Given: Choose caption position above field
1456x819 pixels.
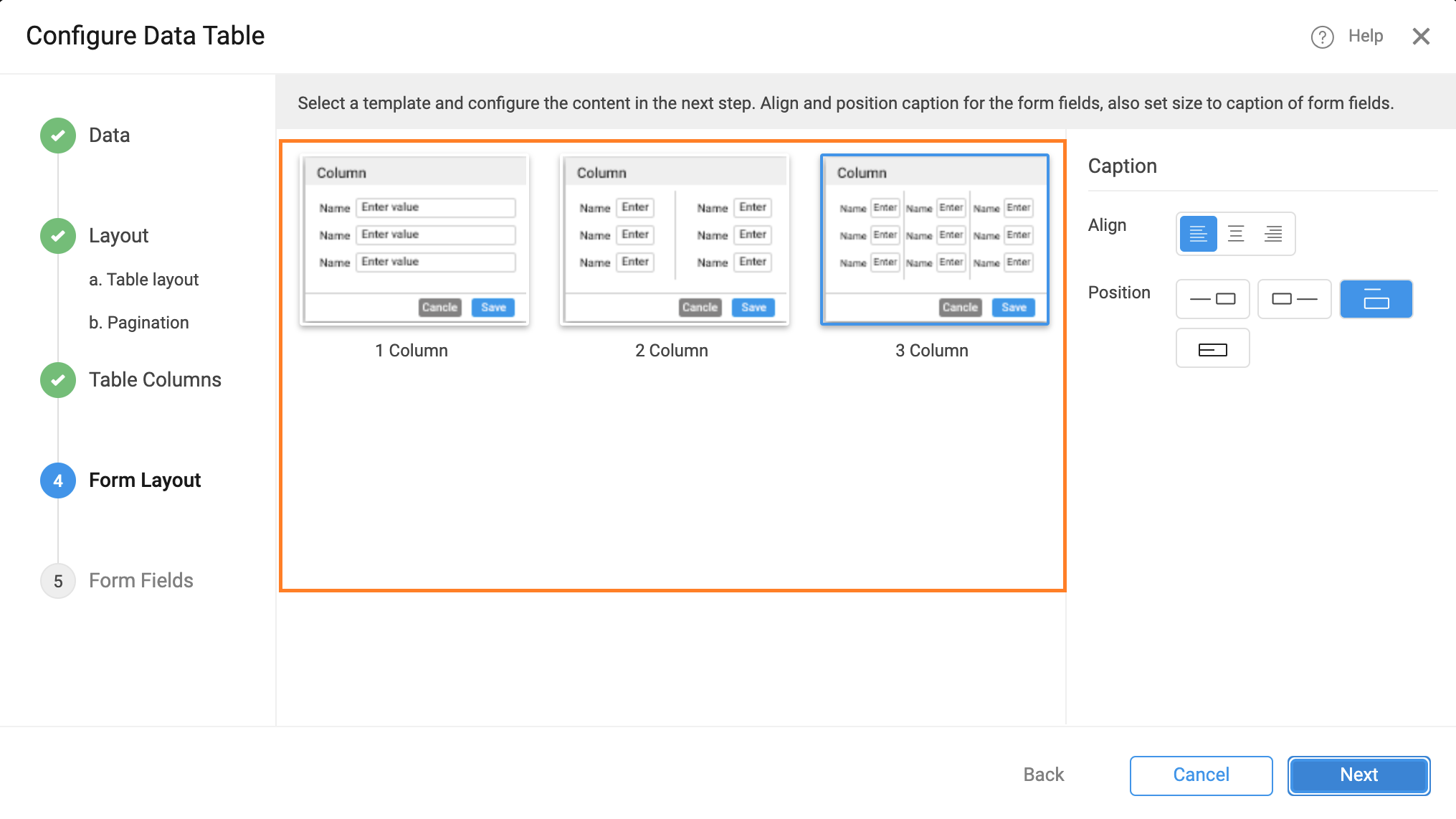Looking at the screenshot, I should coord(1376,299).
